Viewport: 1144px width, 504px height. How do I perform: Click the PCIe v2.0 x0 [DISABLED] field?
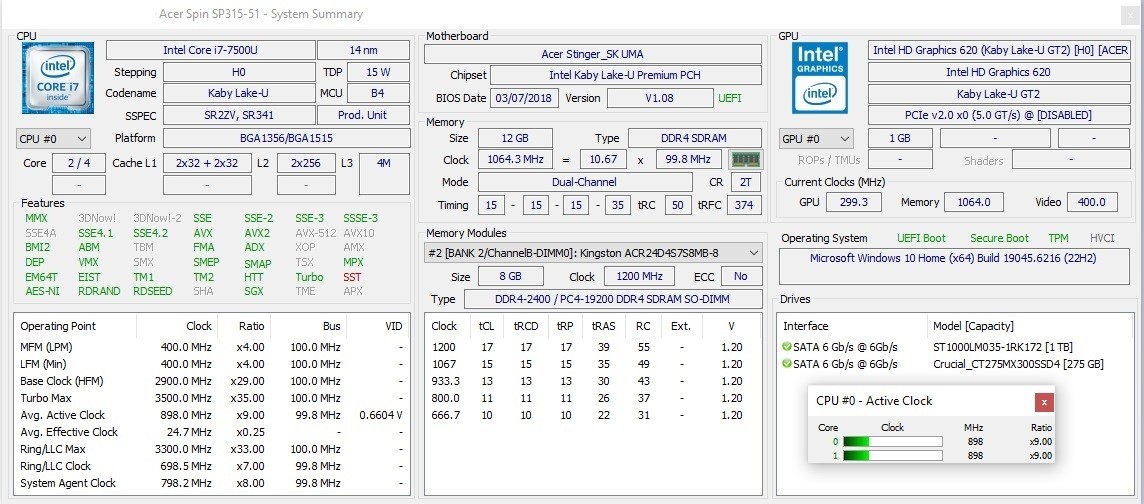998,115
